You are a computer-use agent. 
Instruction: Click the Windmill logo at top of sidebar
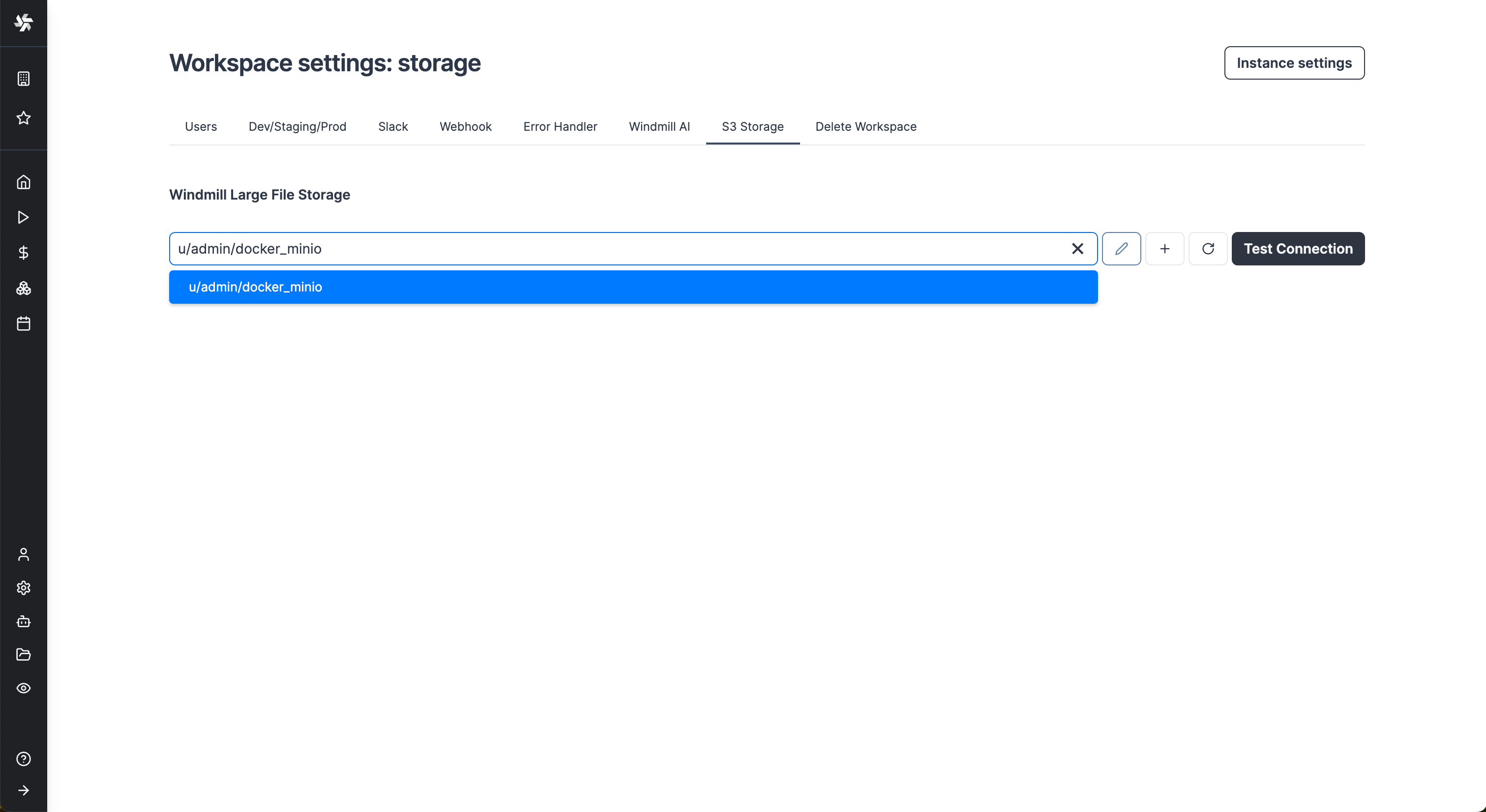[x=23, y=23]
